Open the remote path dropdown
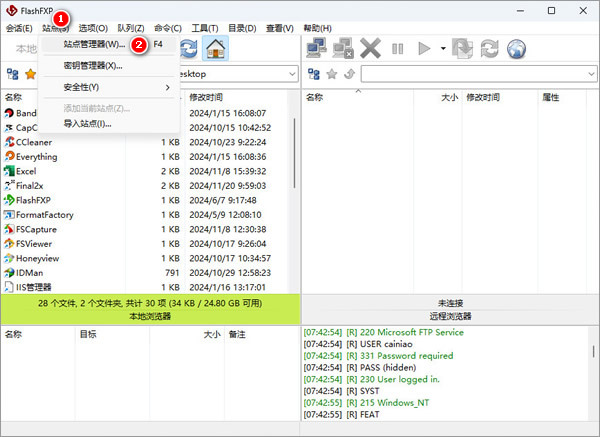The width and height of the screenshot is (600, 437). [x=588, y=74]
